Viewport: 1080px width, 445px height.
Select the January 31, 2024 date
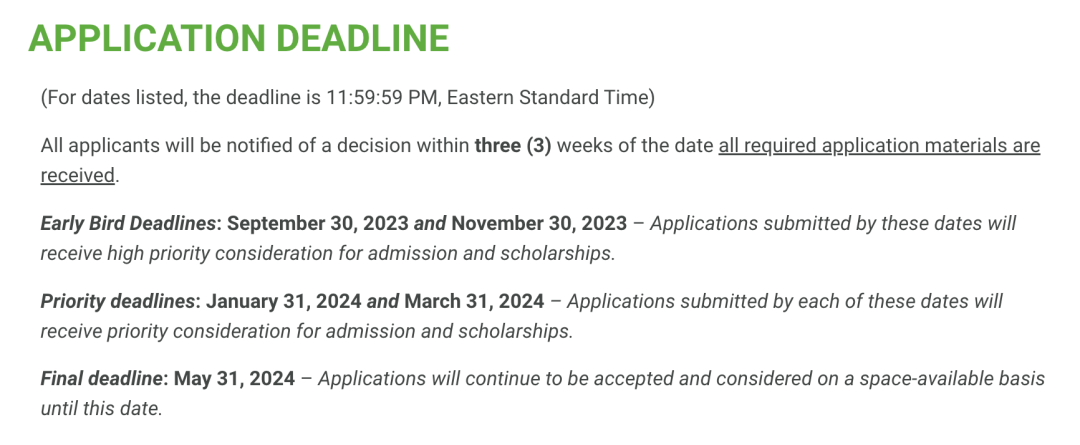284,302
